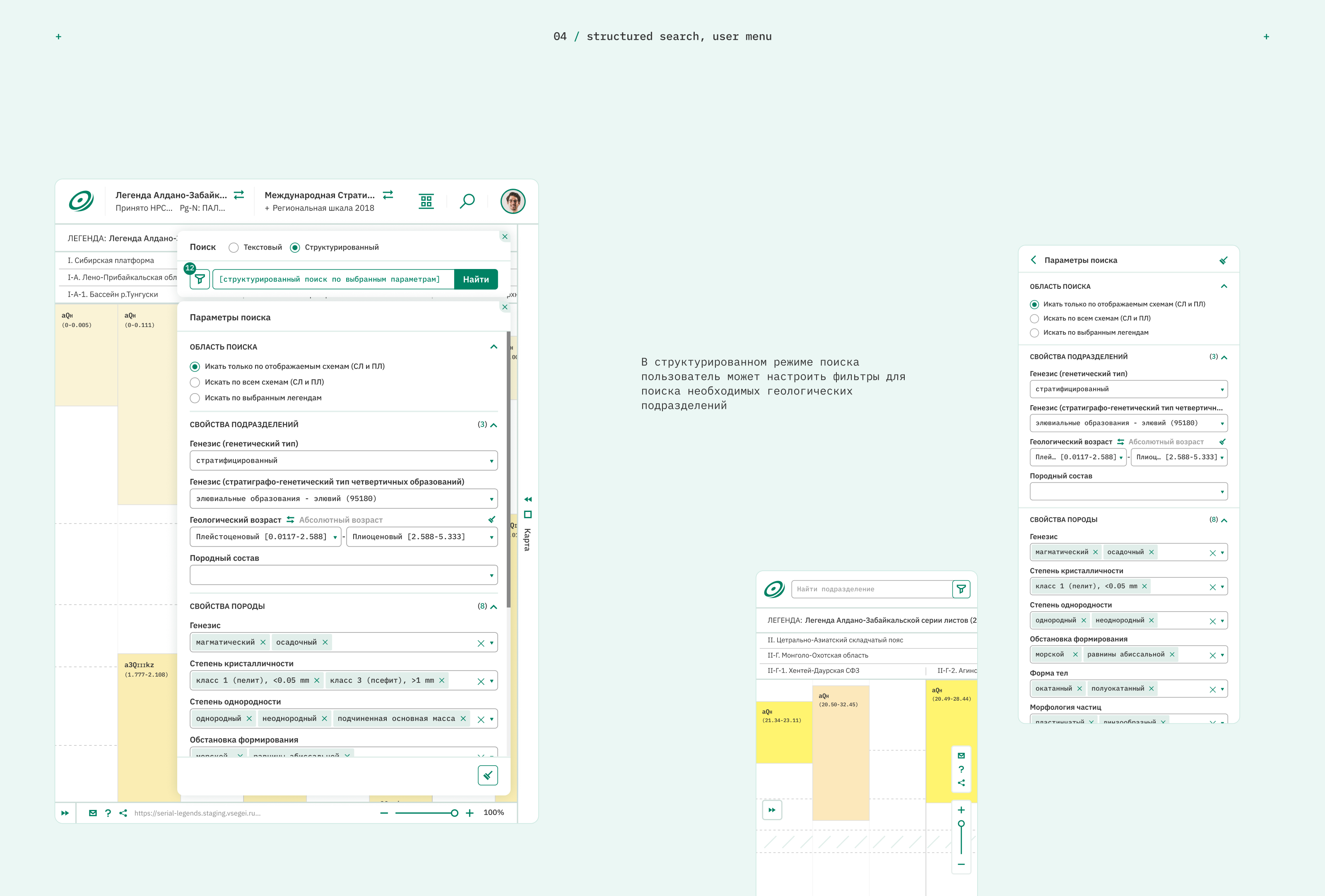
Task: Select Структурированный search mode
Action: point(335,247)
